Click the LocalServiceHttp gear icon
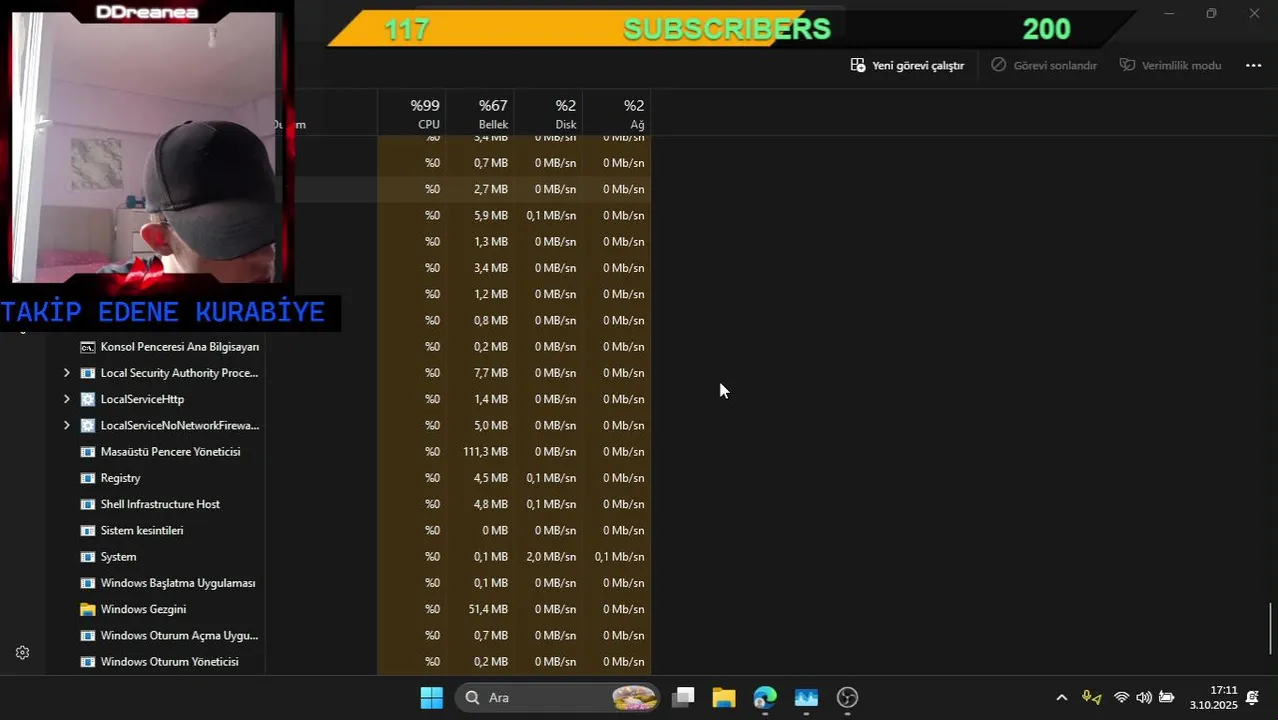Screen dimensions: 1278x720 (x=88, y=399)
